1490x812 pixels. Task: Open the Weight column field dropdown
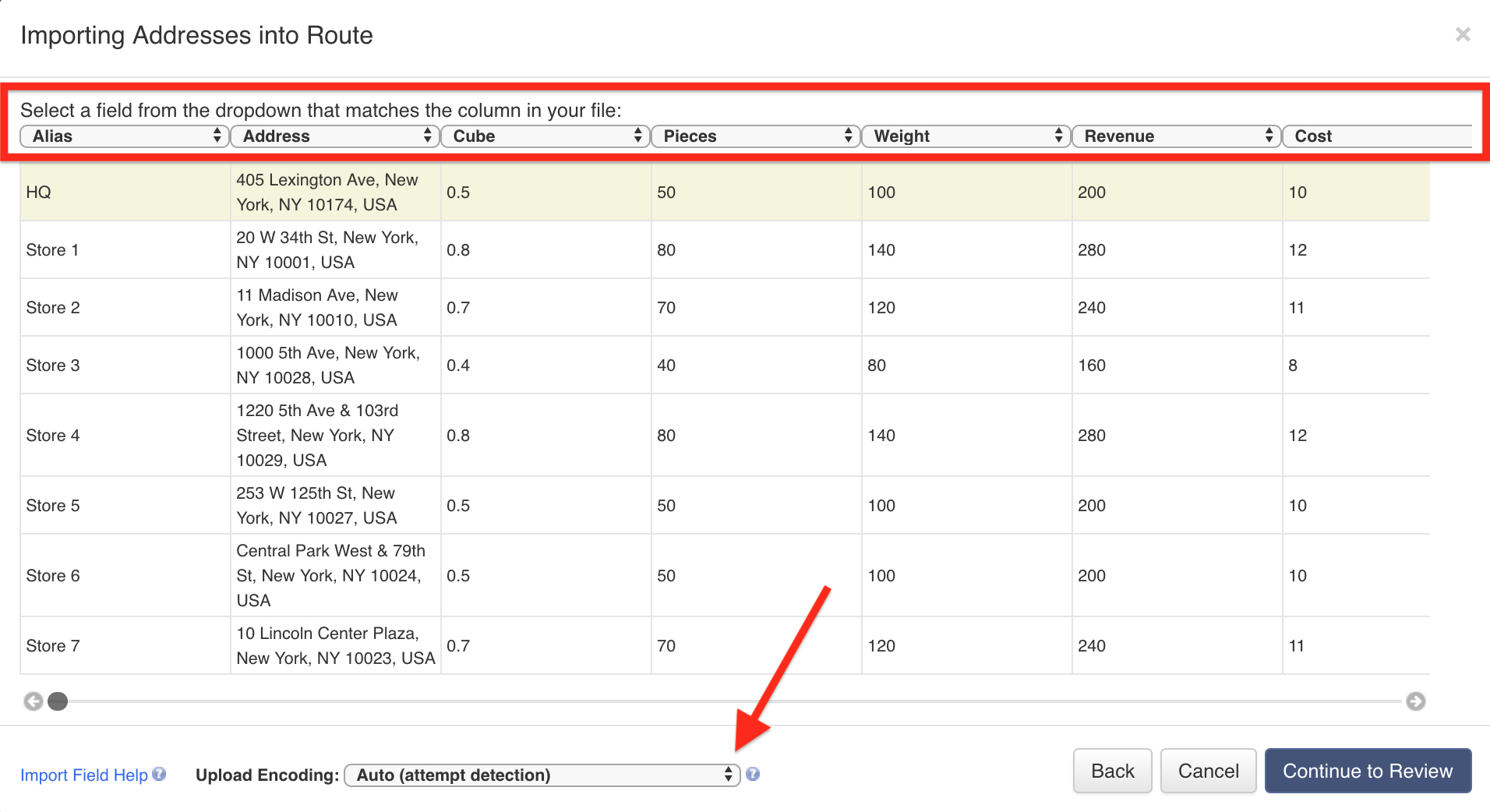(966, 136)
